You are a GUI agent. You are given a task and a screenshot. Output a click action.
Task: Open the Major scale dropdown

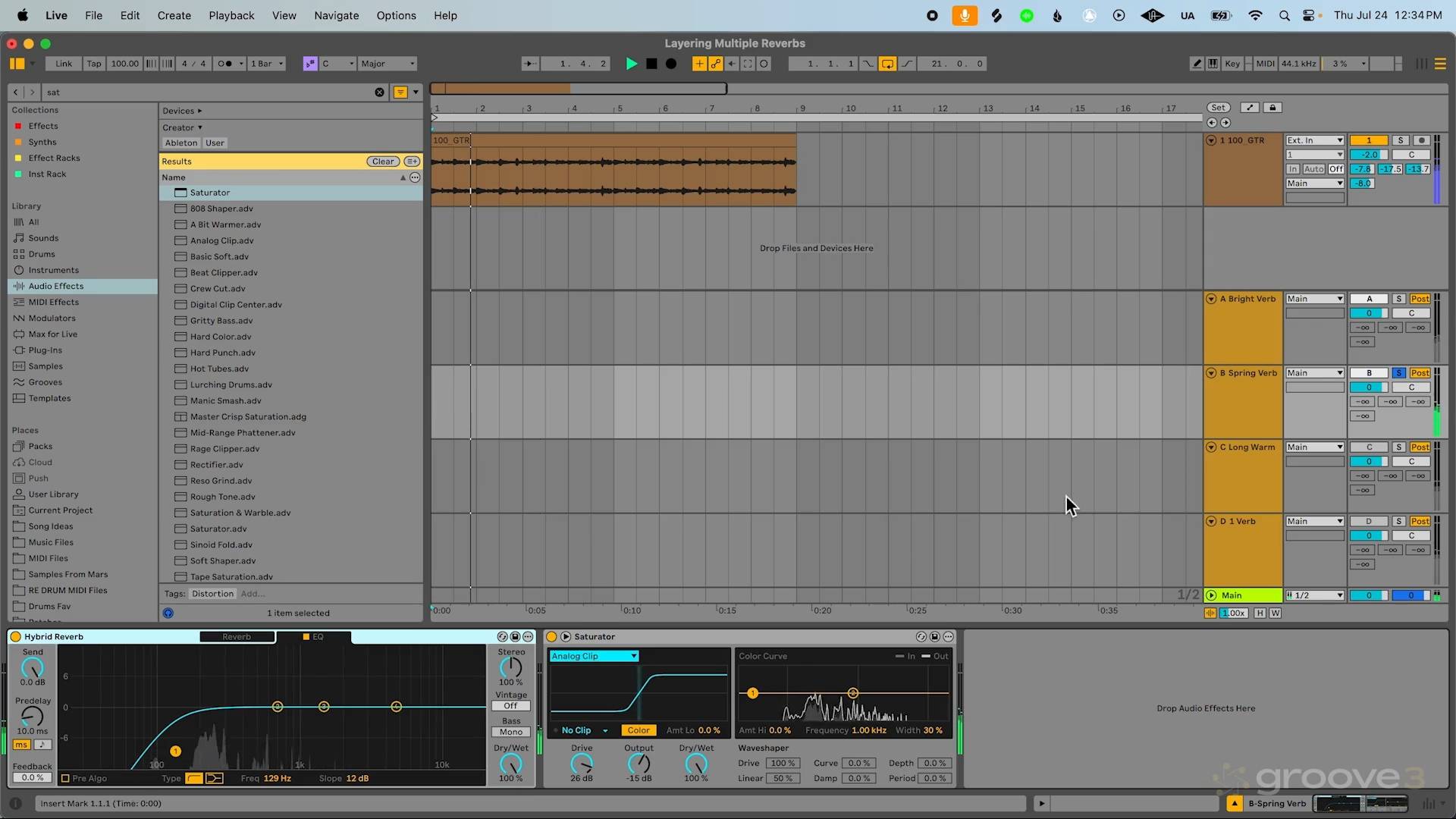388,64
